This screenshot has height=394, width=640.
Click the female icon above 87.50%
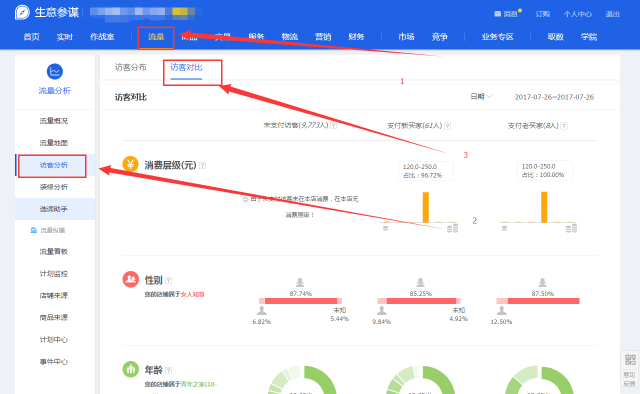tap(542, 282)
